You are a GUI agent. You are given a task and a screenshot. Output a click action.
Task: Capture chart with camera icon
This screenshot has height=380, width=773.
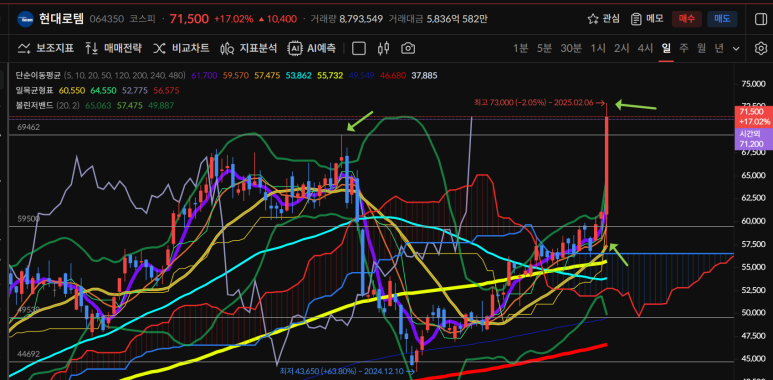coord(408,48)
